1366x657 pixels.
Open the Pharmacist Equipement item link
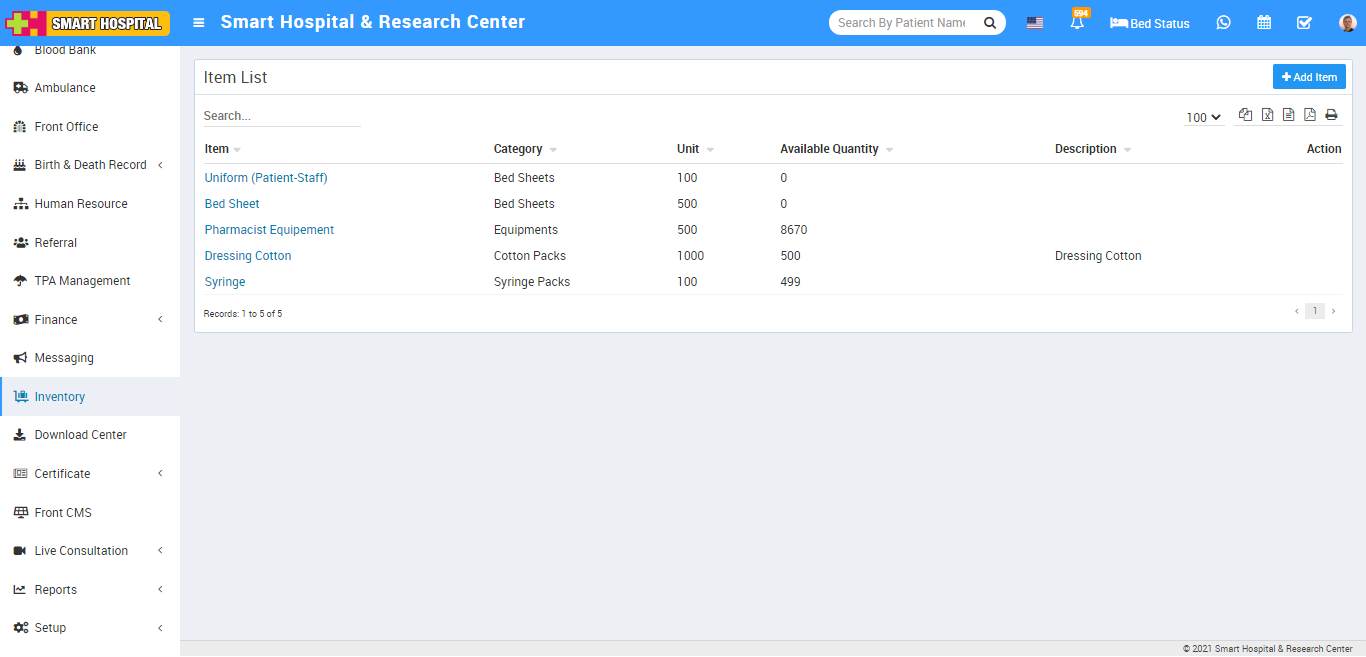pos(269,230)
